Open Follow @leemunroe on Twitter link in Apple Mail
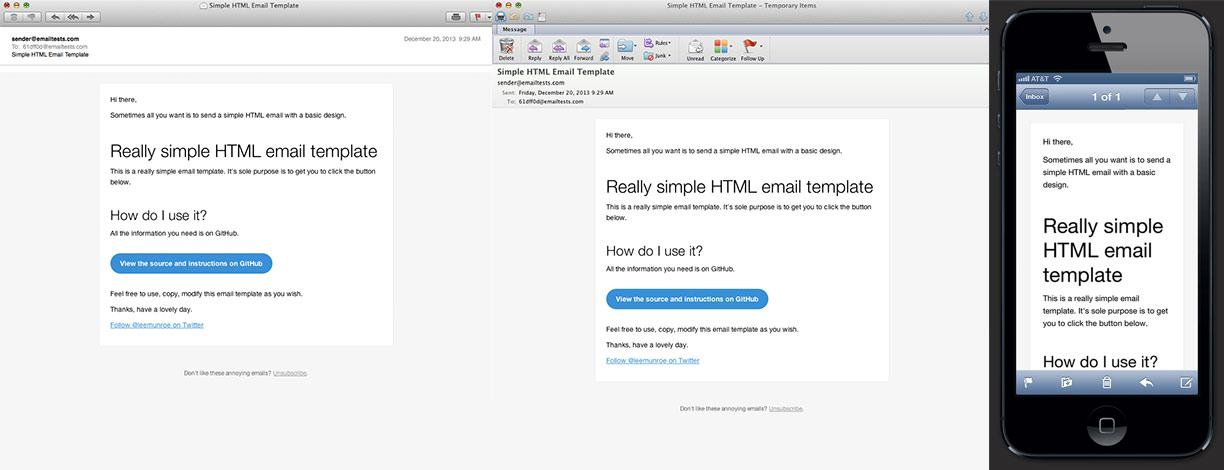Viewport: 1224px width, 470px height. point(157,325)
